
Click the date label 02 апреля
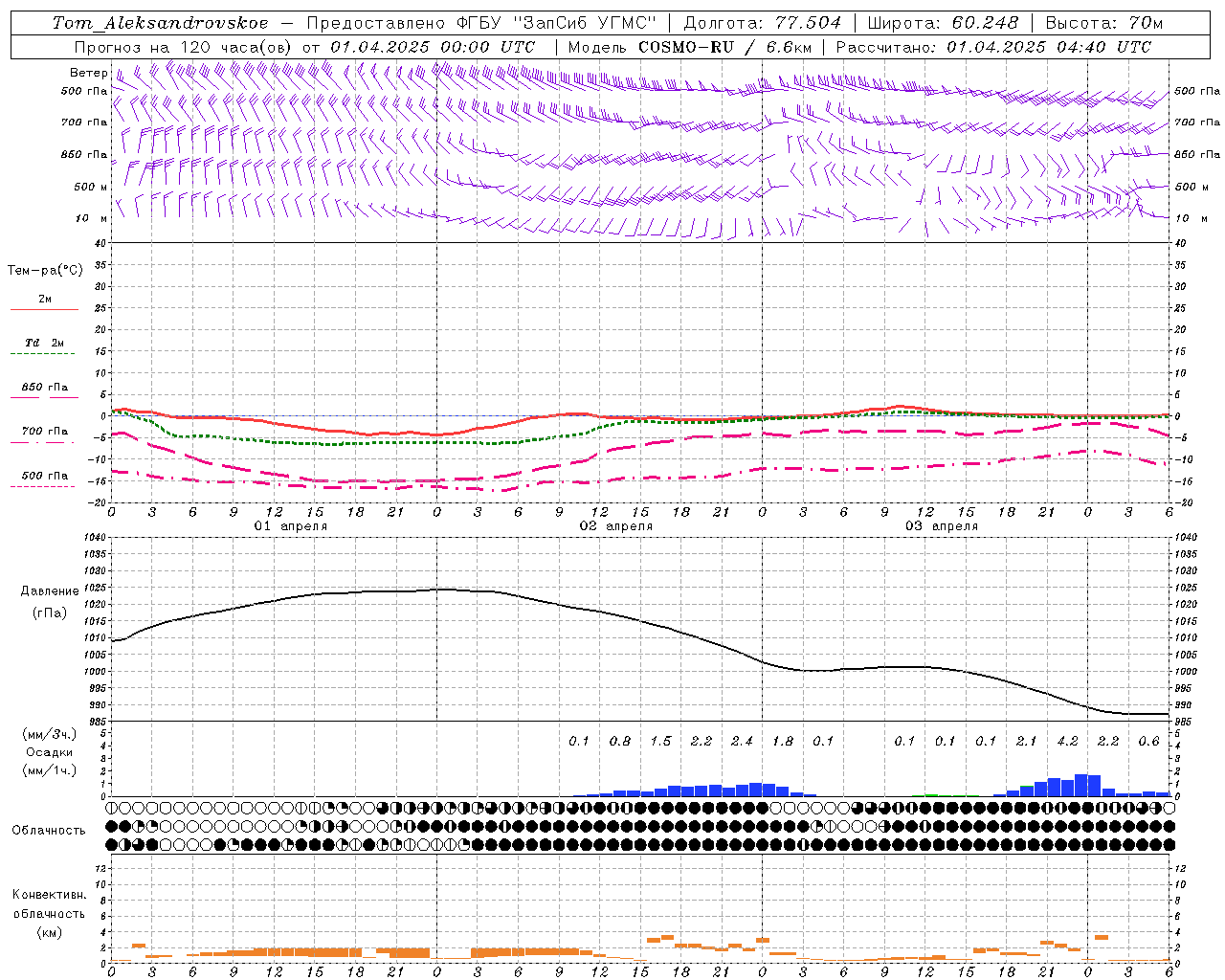[616, 526]
